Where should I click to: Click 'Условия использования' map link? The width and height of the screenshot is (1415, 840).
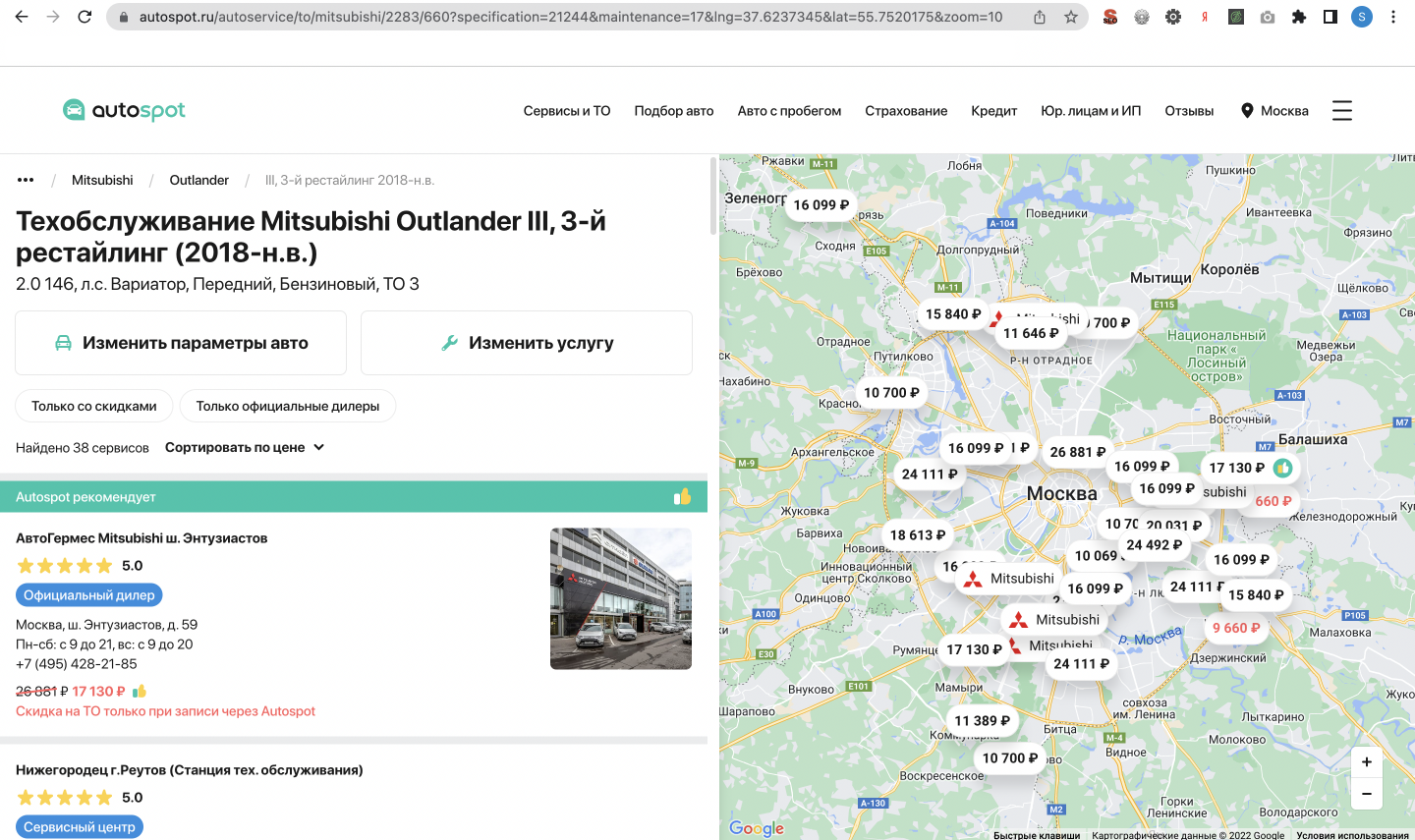[x=1352, y=835]
